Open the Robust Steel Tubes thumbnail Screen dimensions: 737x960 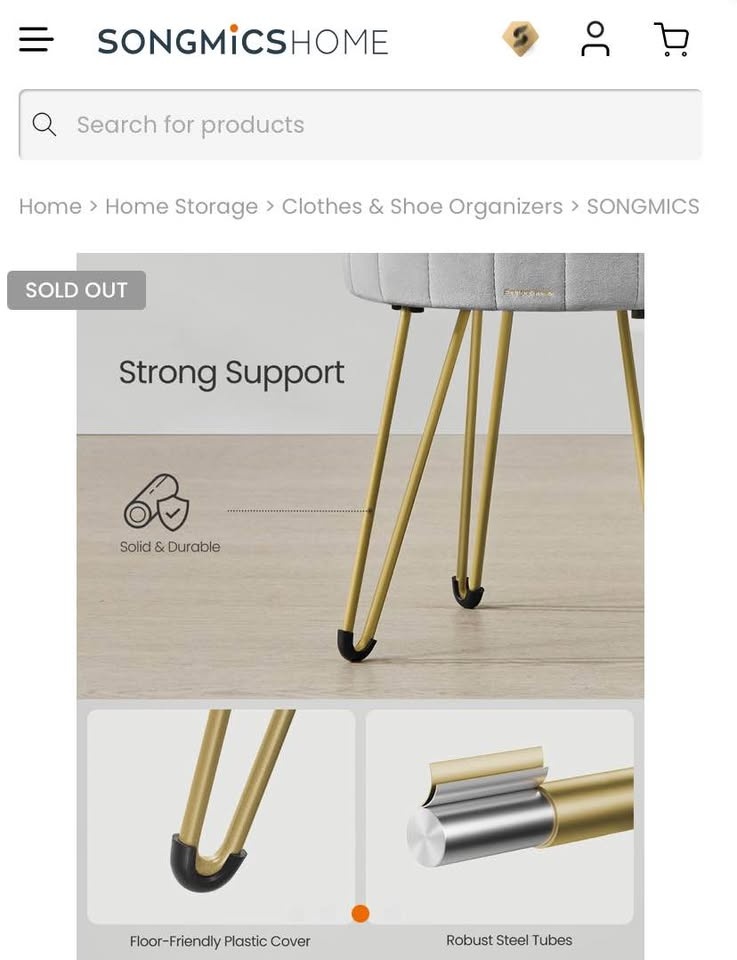point(499,817)
